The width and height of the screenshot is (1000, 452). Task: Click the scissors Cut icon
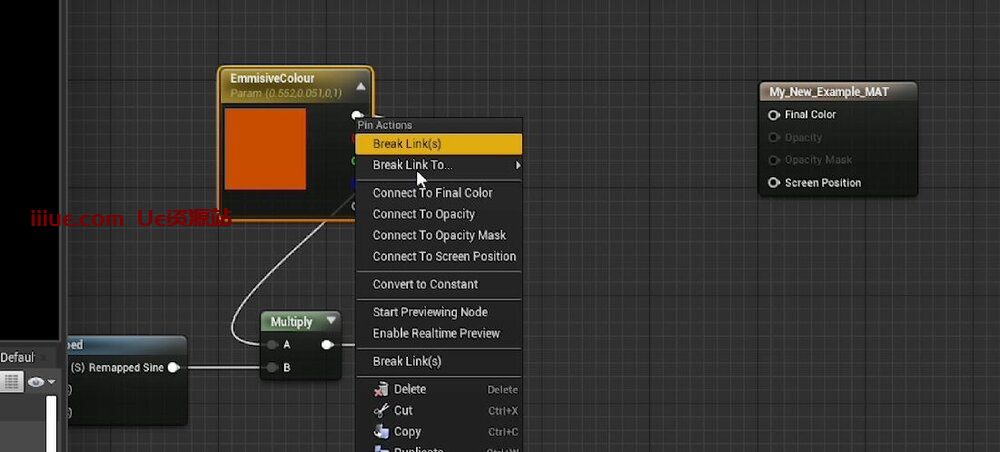381,411
